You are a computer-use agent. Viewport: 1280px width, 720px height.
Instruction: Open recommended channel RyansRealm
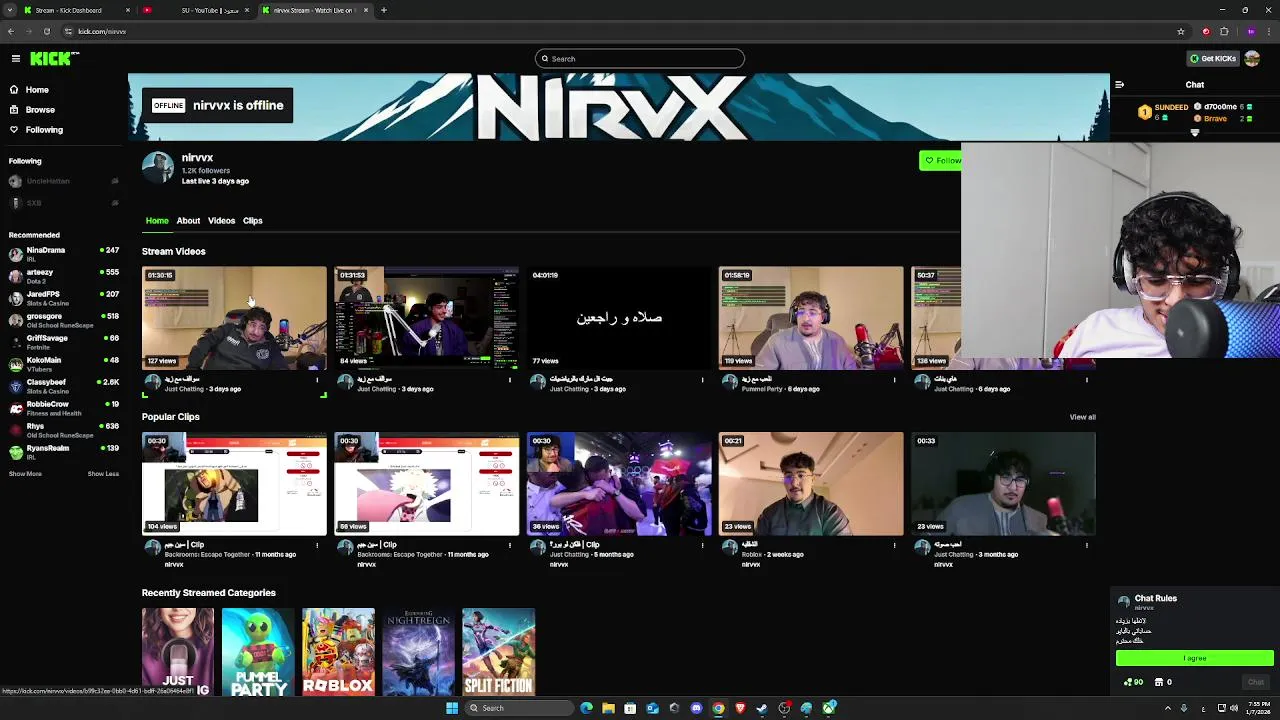[x=64, y=452]
